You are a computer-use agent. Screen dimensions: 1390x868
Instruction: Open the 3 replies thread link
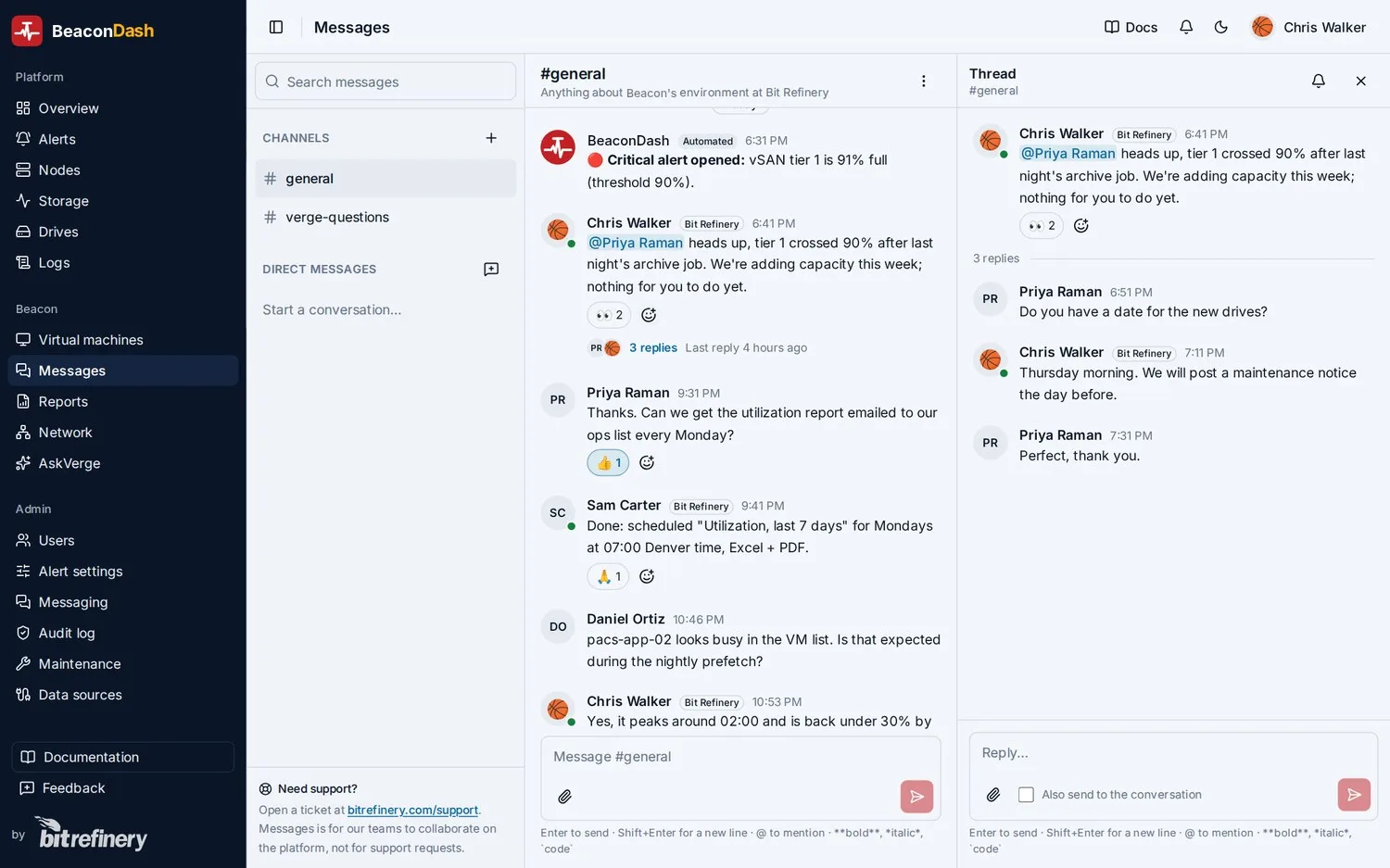click(653, 348)
